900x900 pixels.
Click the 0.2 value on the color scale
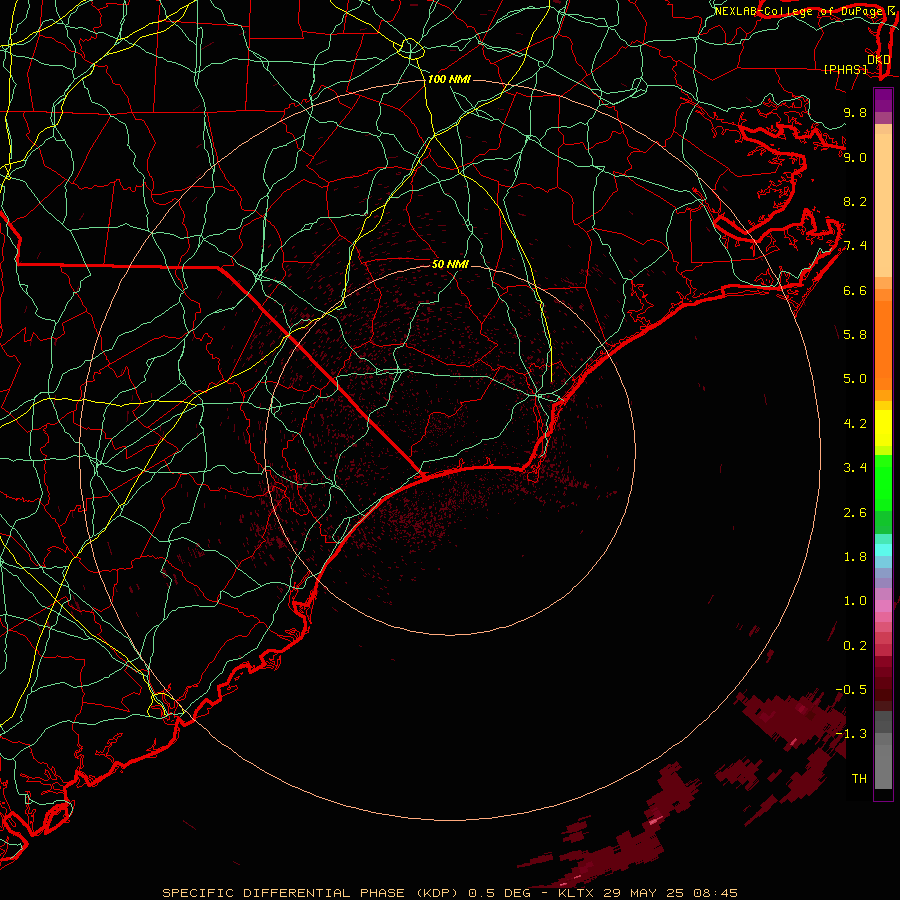[855, 646]
